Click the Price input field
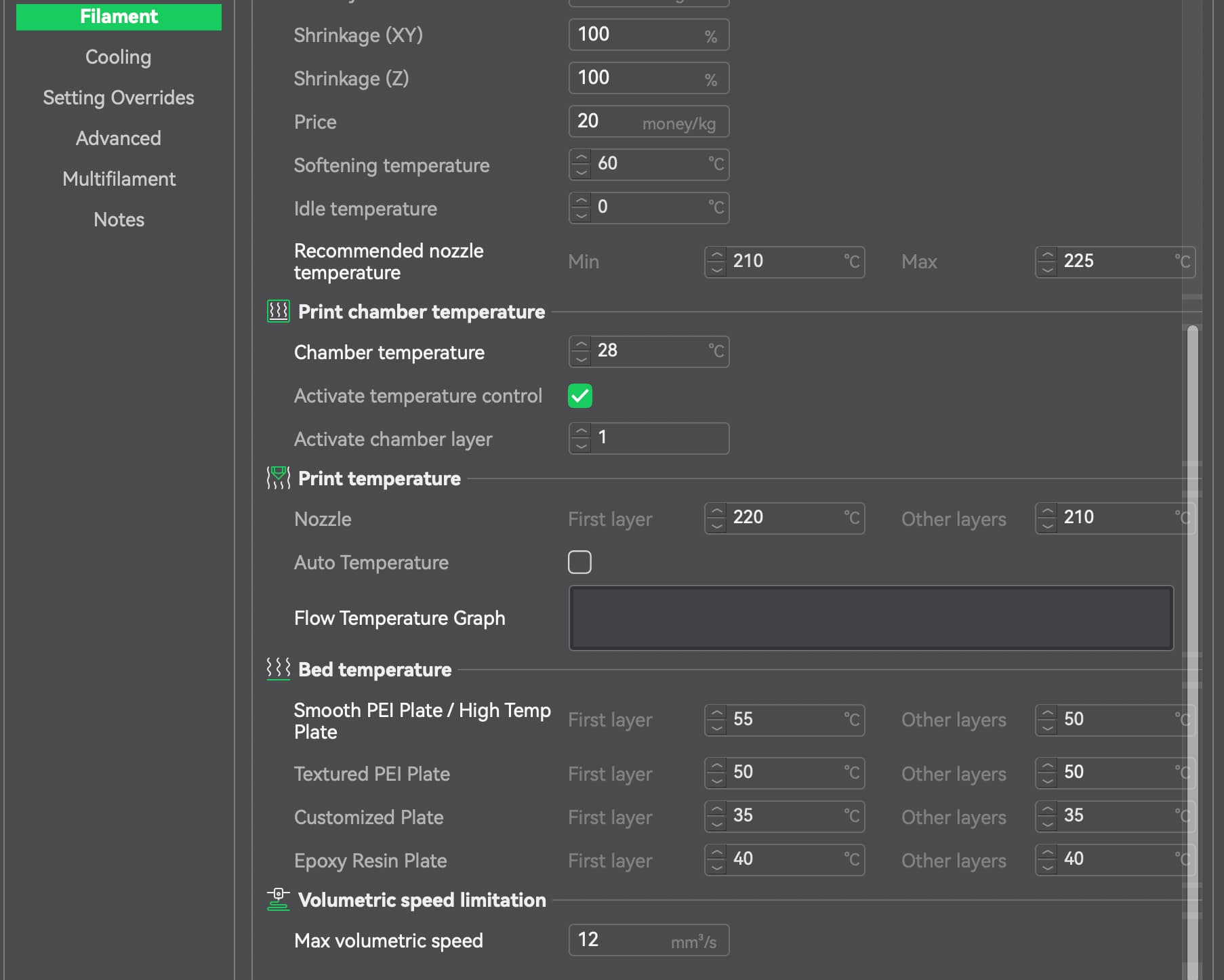 pyautogui.click(x=610, y=122)
